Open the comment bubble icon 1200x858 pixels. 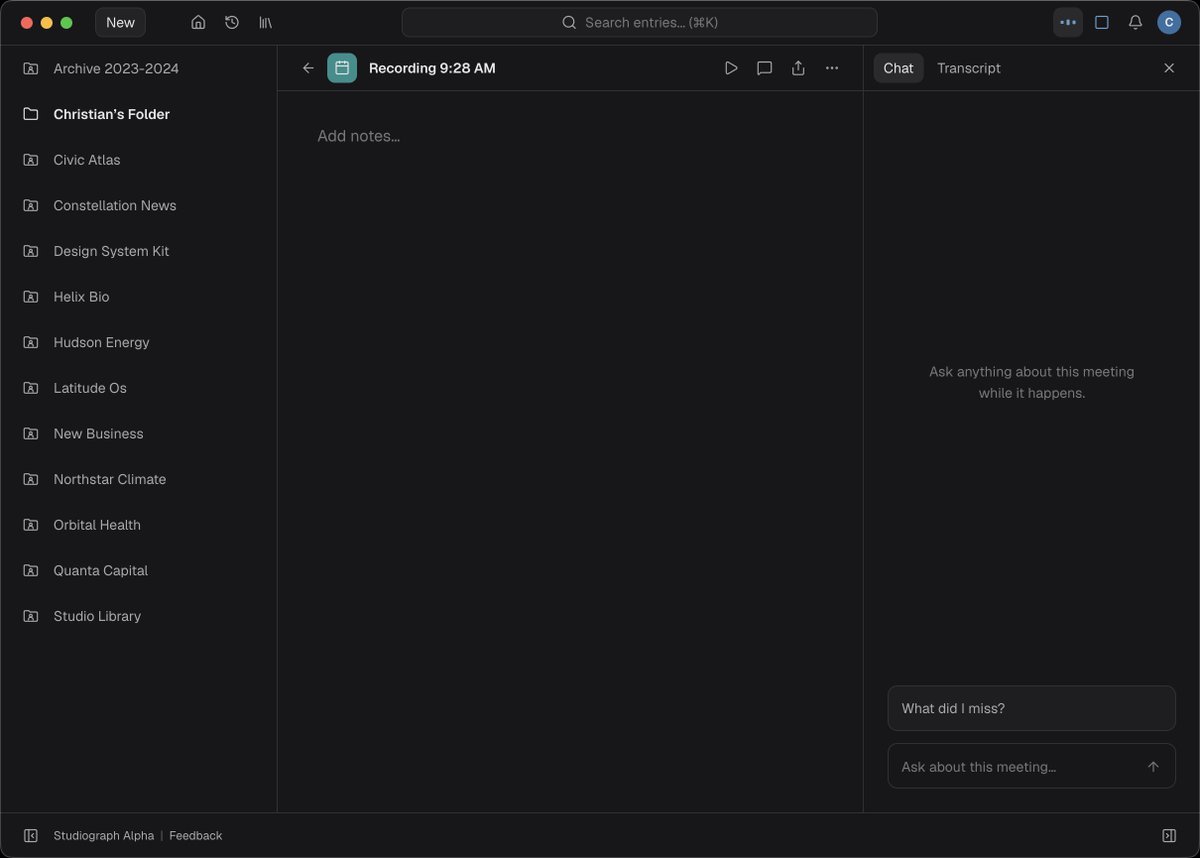[764, 68]
